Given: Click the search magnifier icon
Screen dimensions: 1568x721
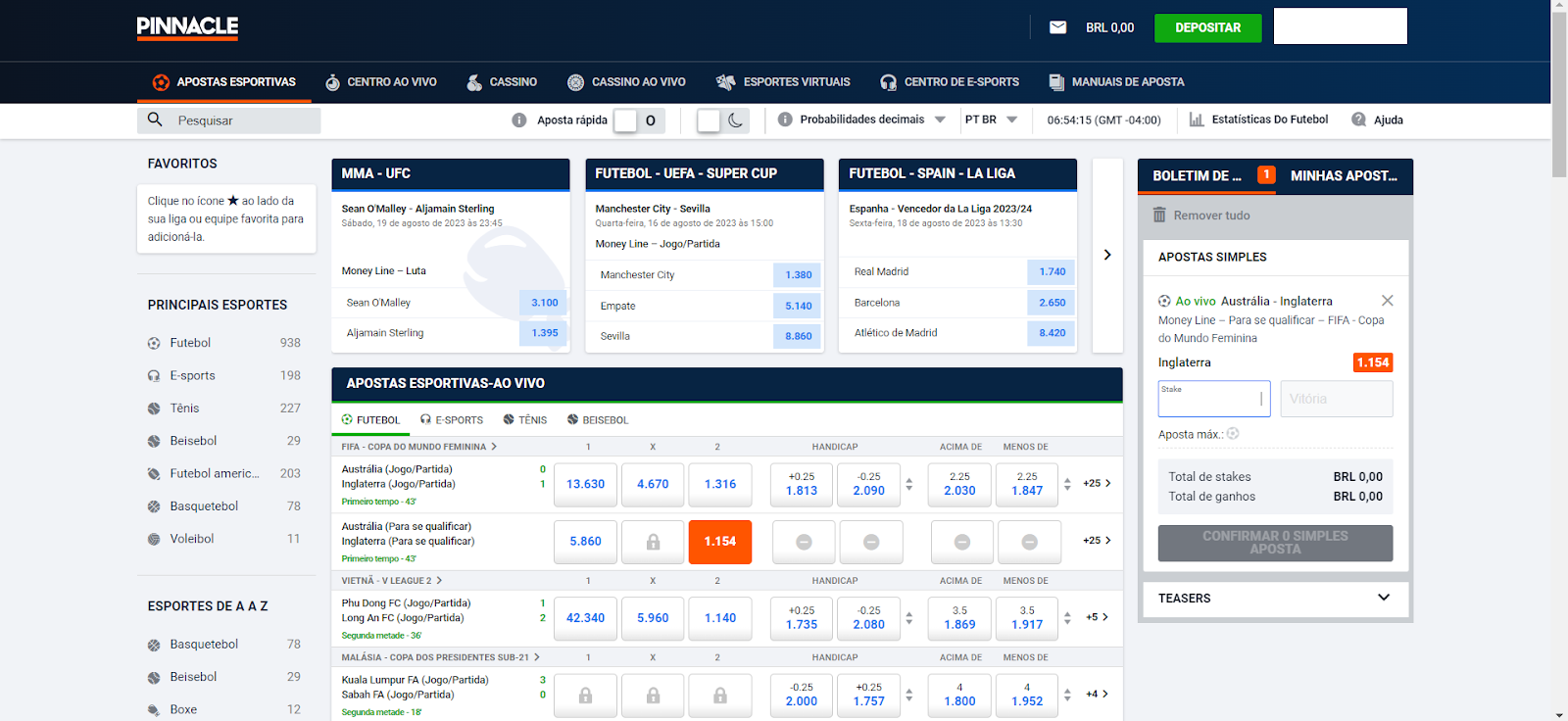Looking at the screenshot, I should 155,120.
